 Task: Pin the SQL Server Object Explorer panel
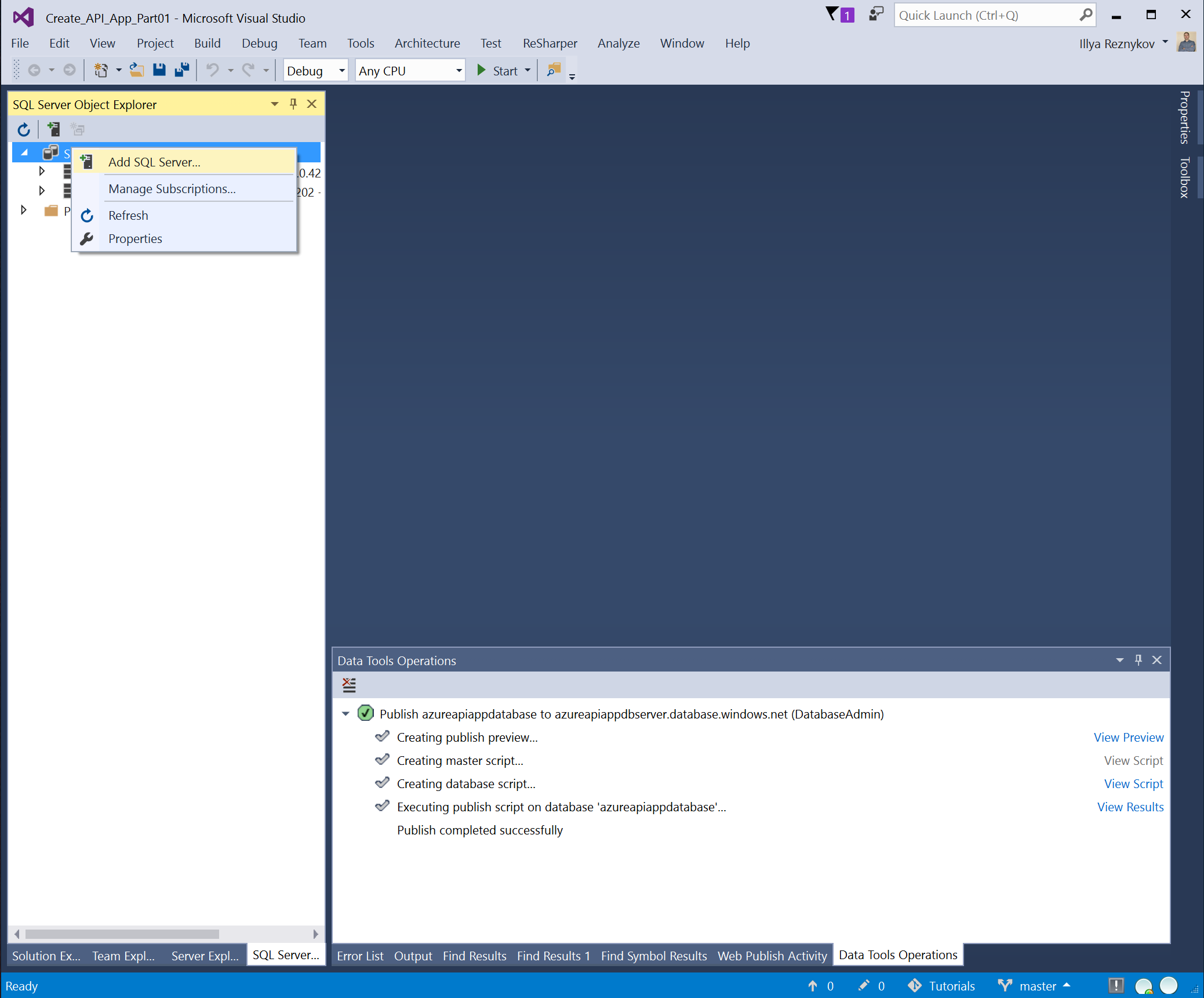pos(293,104)
